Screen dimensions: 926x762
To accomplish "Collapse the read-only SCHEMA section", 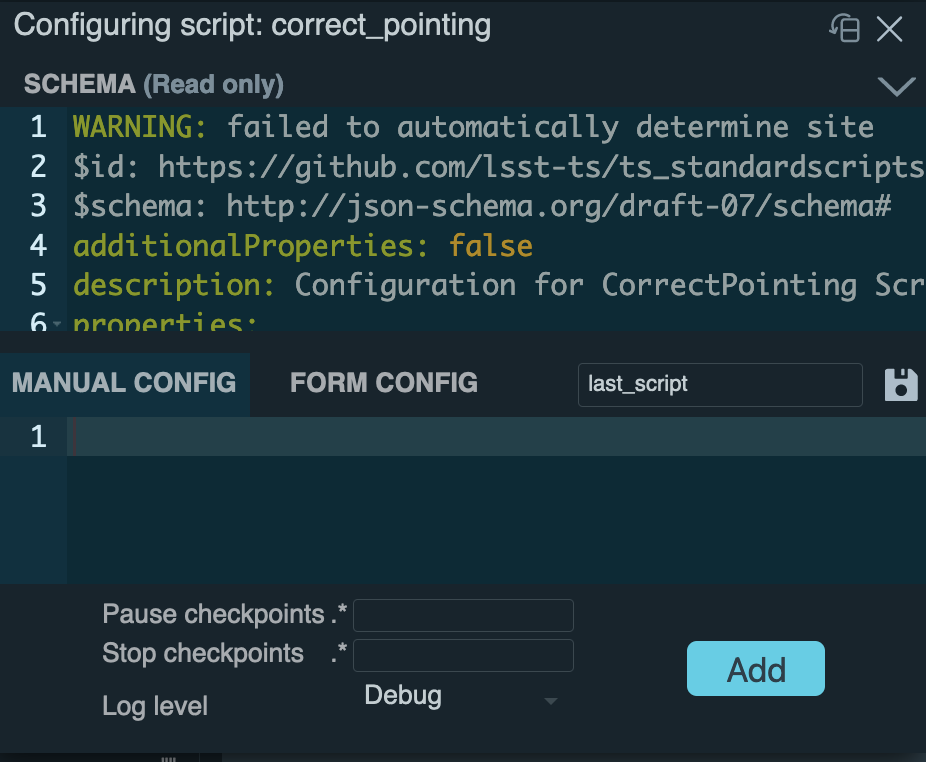I will coord(896,86).
